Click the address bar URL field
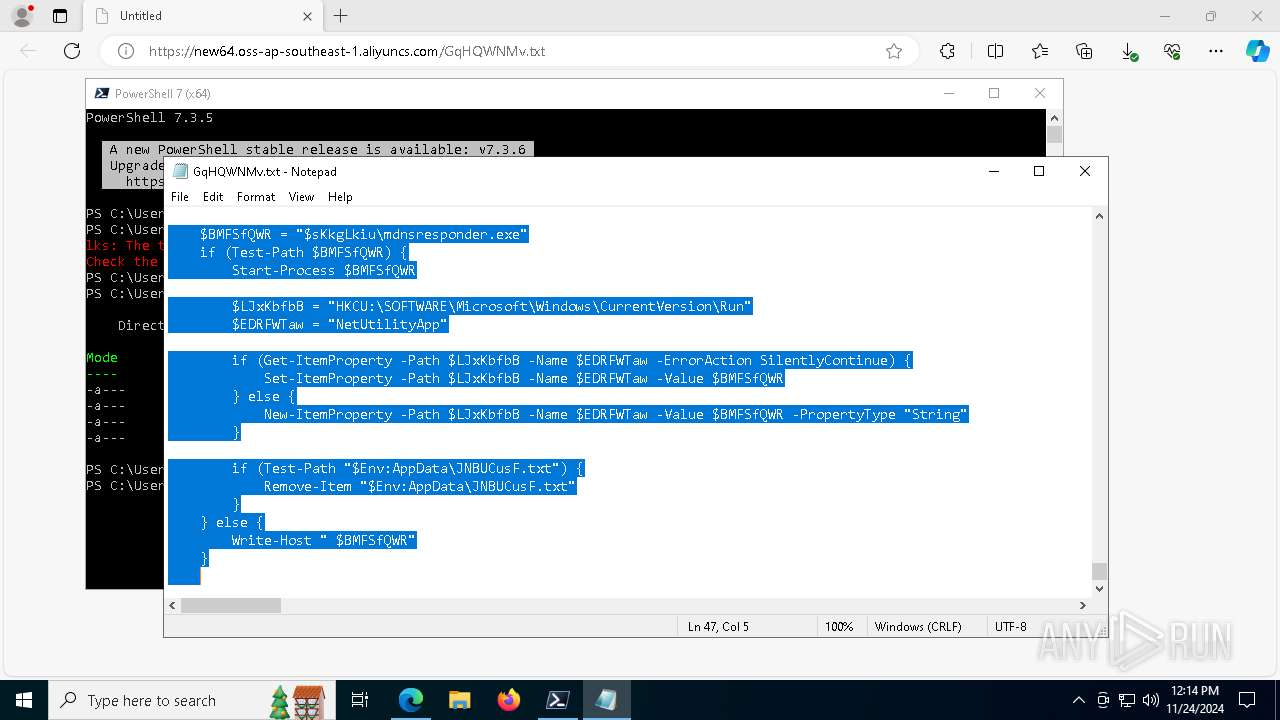1280x720 pixels. click(510, 51)
